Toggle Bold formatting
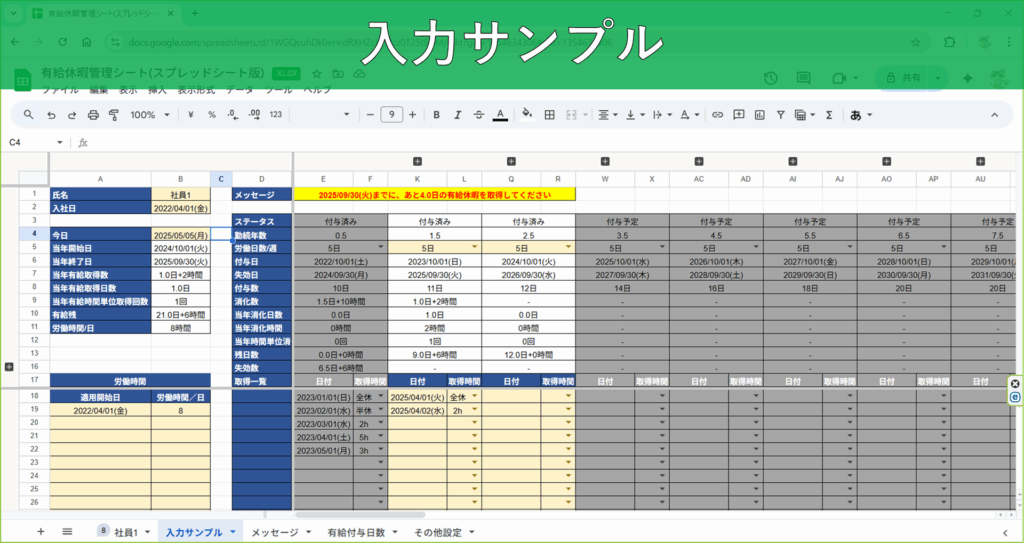This screenshot has height=543, width=1024. click(436, 114)
